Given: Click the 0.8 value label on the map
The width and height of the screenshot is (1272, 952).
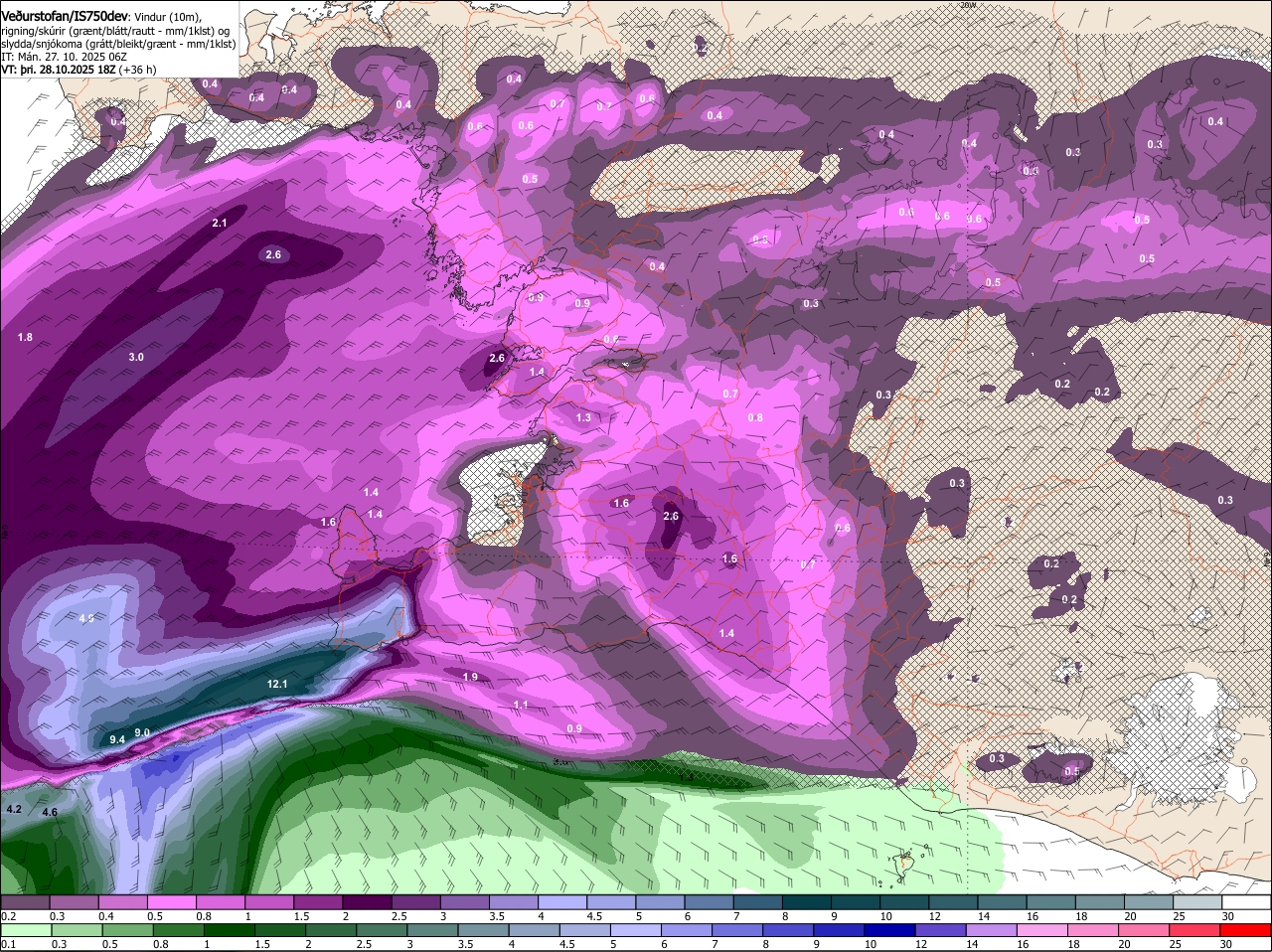Looking at the screenshot, I should [x=755, y=417].
